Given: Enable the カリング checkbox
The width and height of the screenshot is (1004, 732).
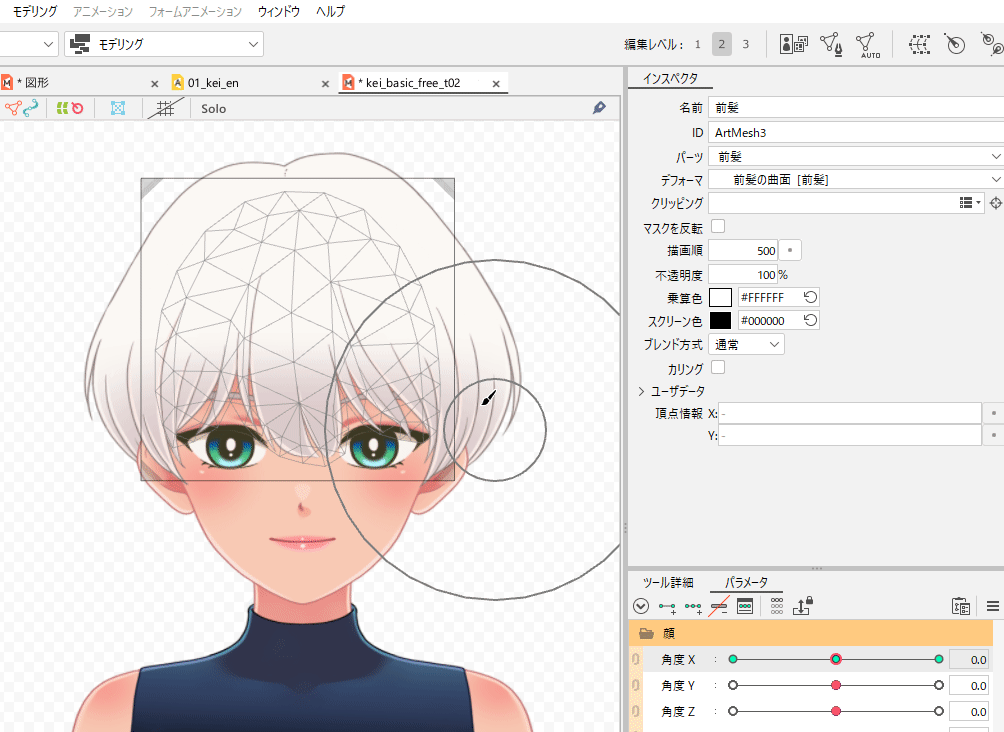Looking at the screenshot, I should (716, 367).
